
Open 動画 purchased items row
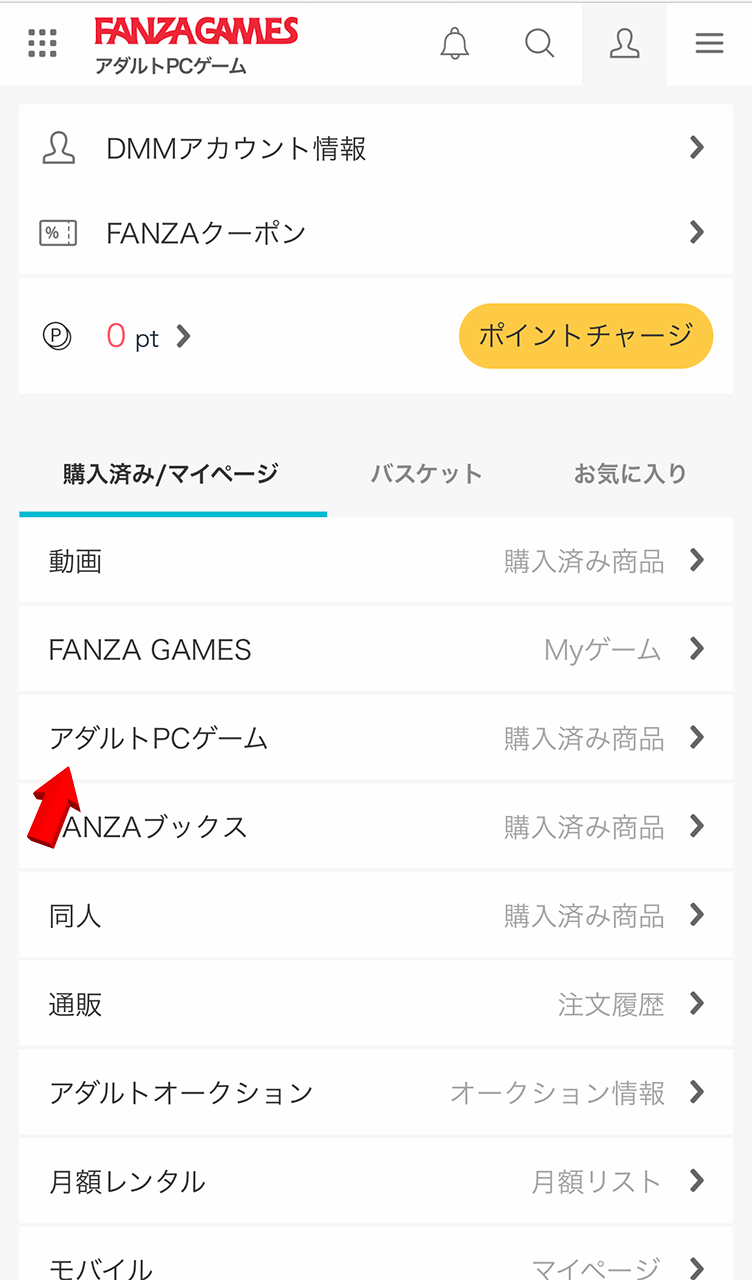click(x=375, y=561)
